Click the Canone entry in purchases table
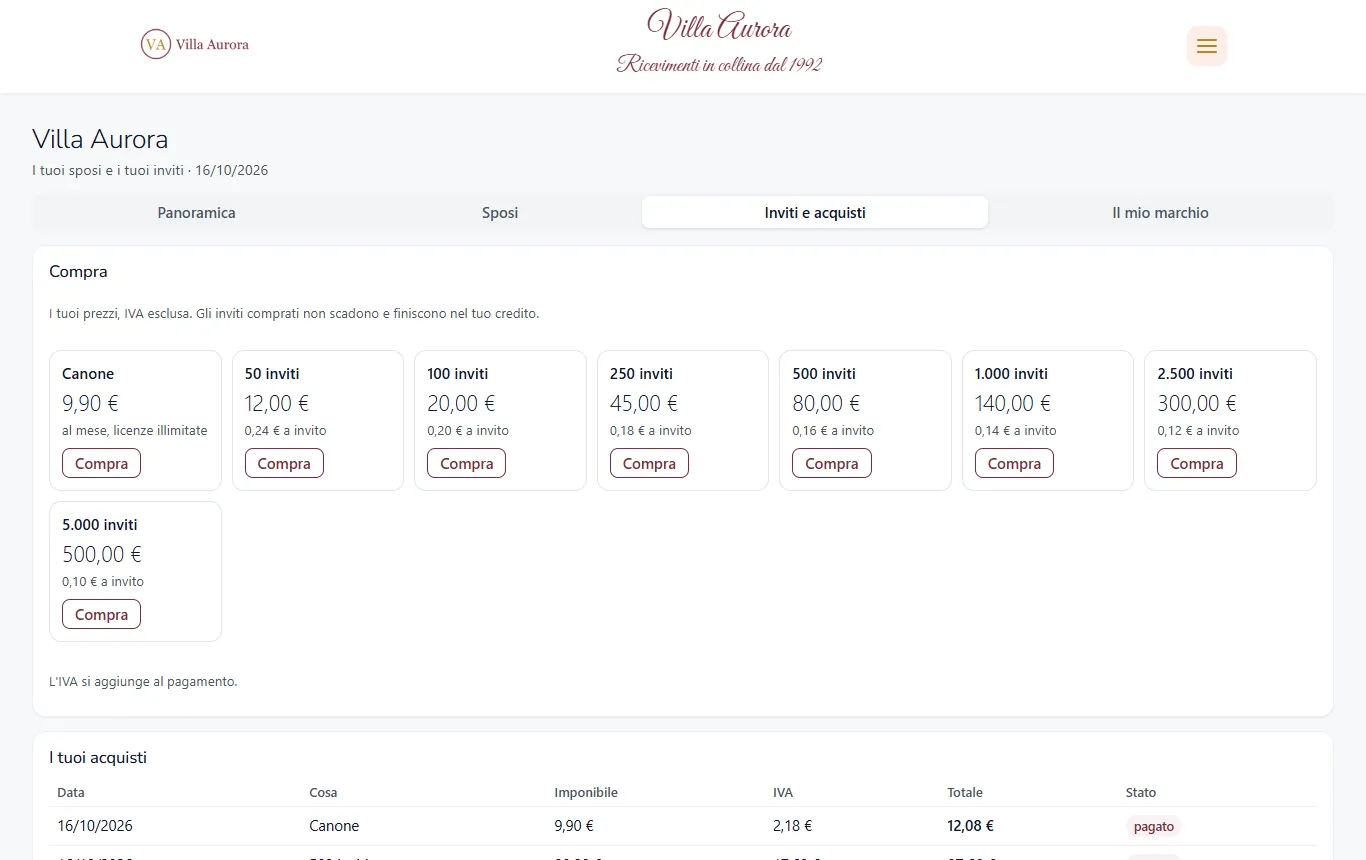This screenshot has height=860, width=1366. coord(334,827)
